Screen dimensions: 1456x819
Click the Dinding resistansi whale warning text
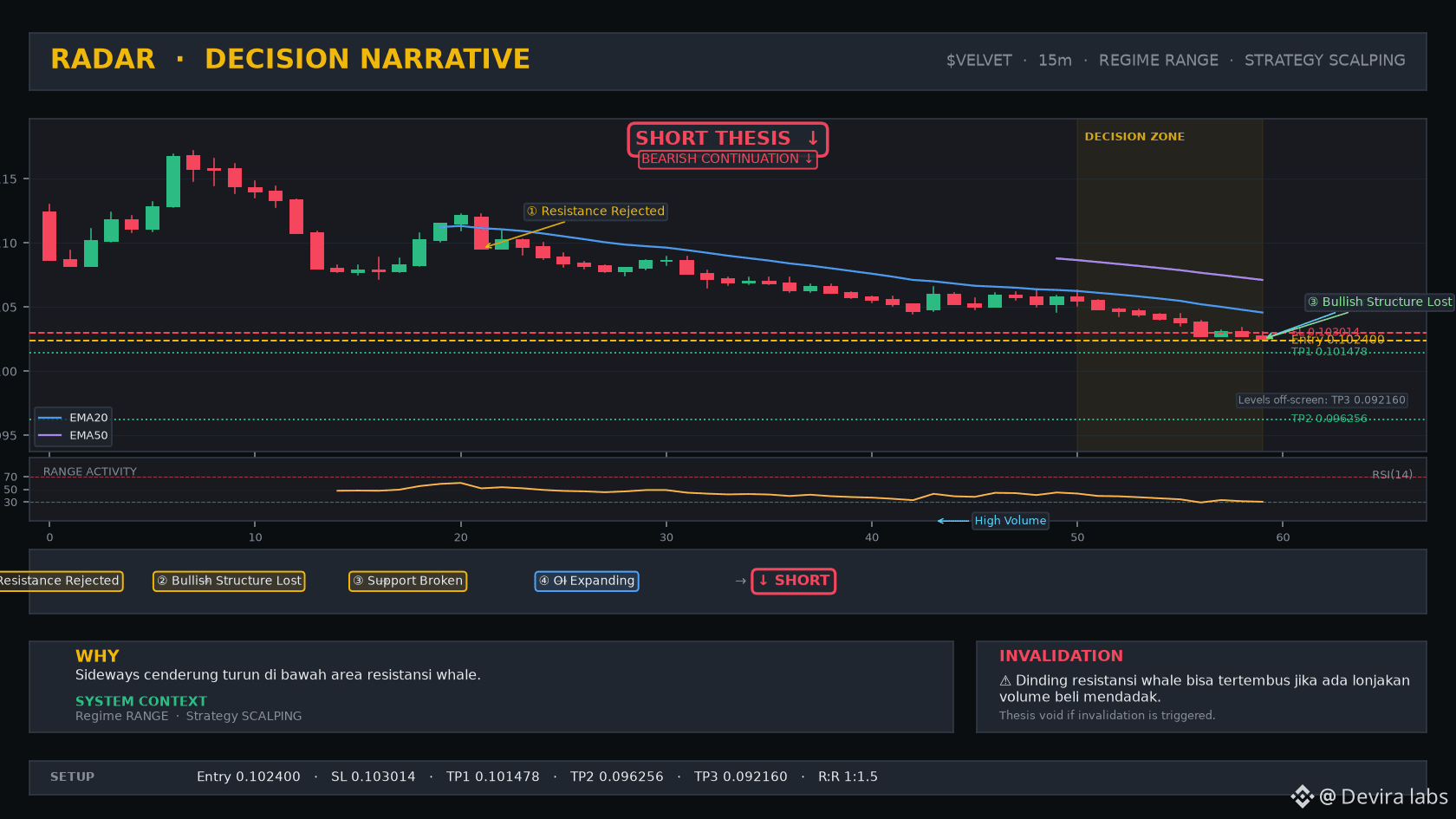pyautogui.click(x=1205, y=689)
